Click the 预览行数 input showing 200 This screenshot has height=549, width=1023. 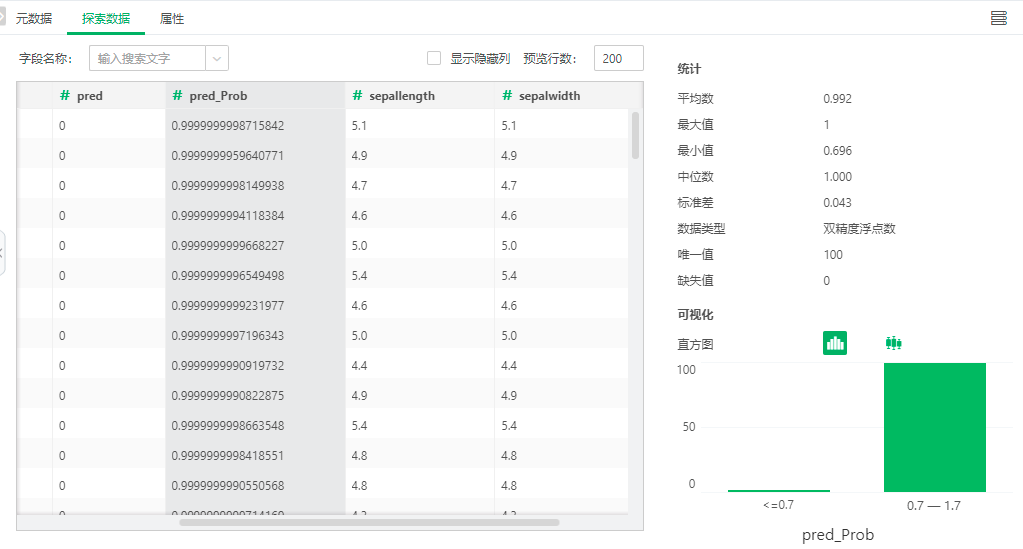click(618, 59)
